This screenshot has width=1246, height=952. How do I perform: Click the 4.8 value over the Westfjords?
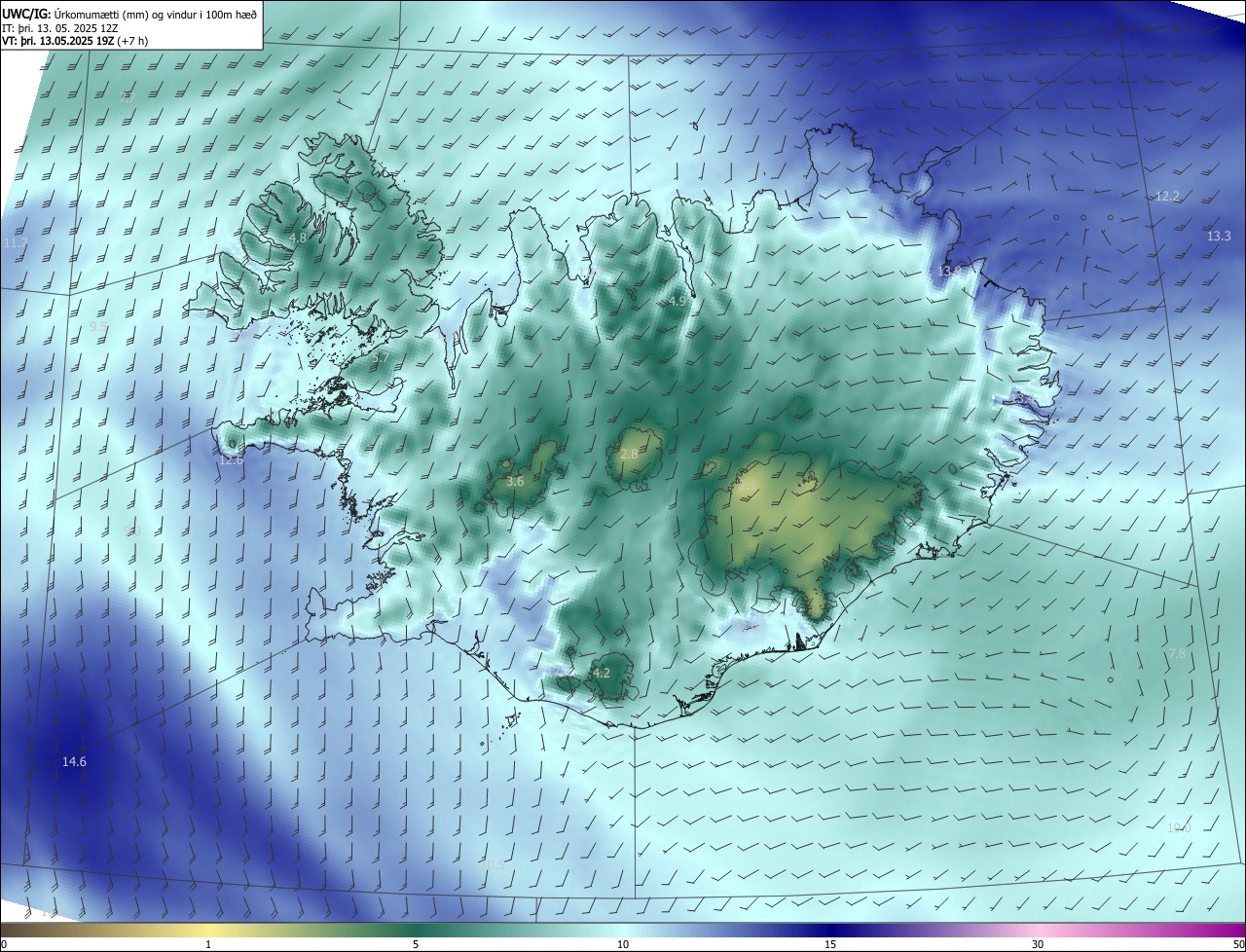tap(299, 238)
